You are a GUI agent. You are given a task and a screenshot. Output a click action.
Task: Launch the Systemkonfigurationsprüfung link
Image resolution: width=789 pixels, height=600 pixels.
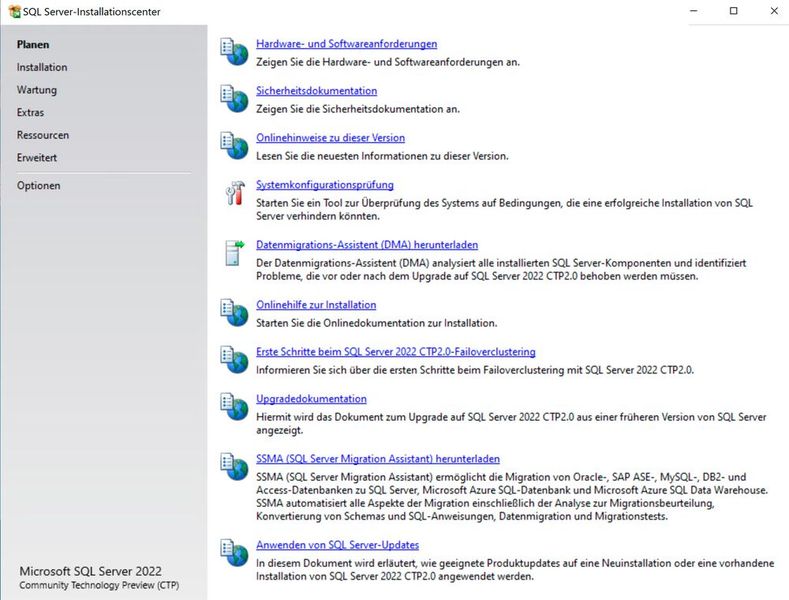325,185
